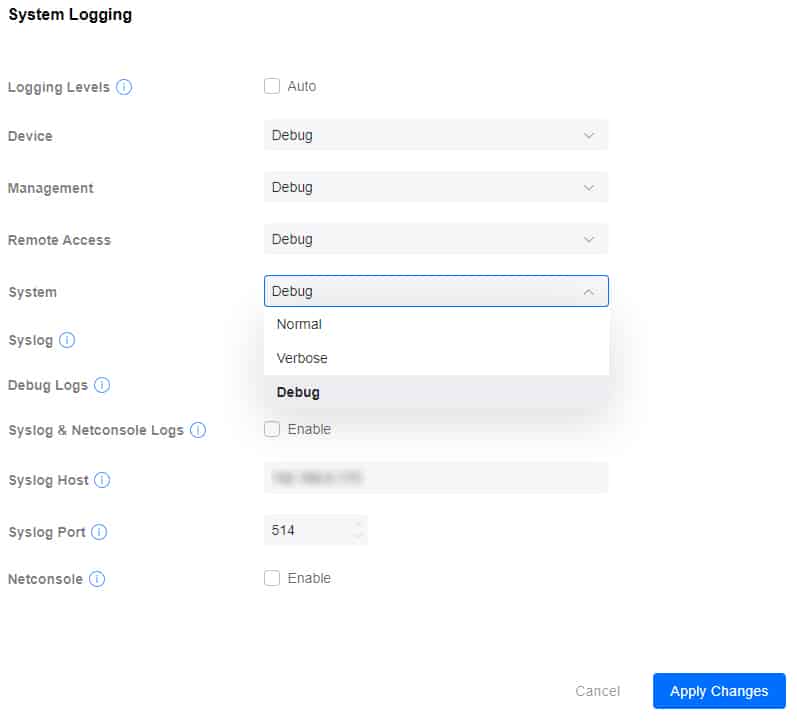
Task: Click the Netconsole info icon
Action: [97, 579]
